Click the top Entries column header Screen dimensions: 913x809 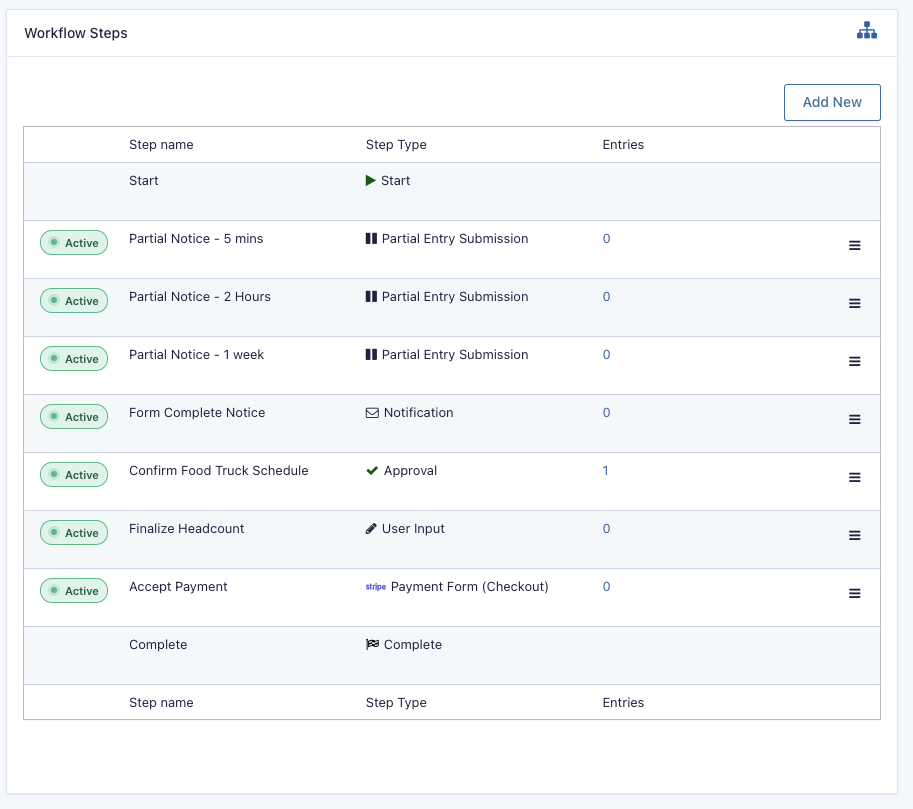click(x=623, y=144)
